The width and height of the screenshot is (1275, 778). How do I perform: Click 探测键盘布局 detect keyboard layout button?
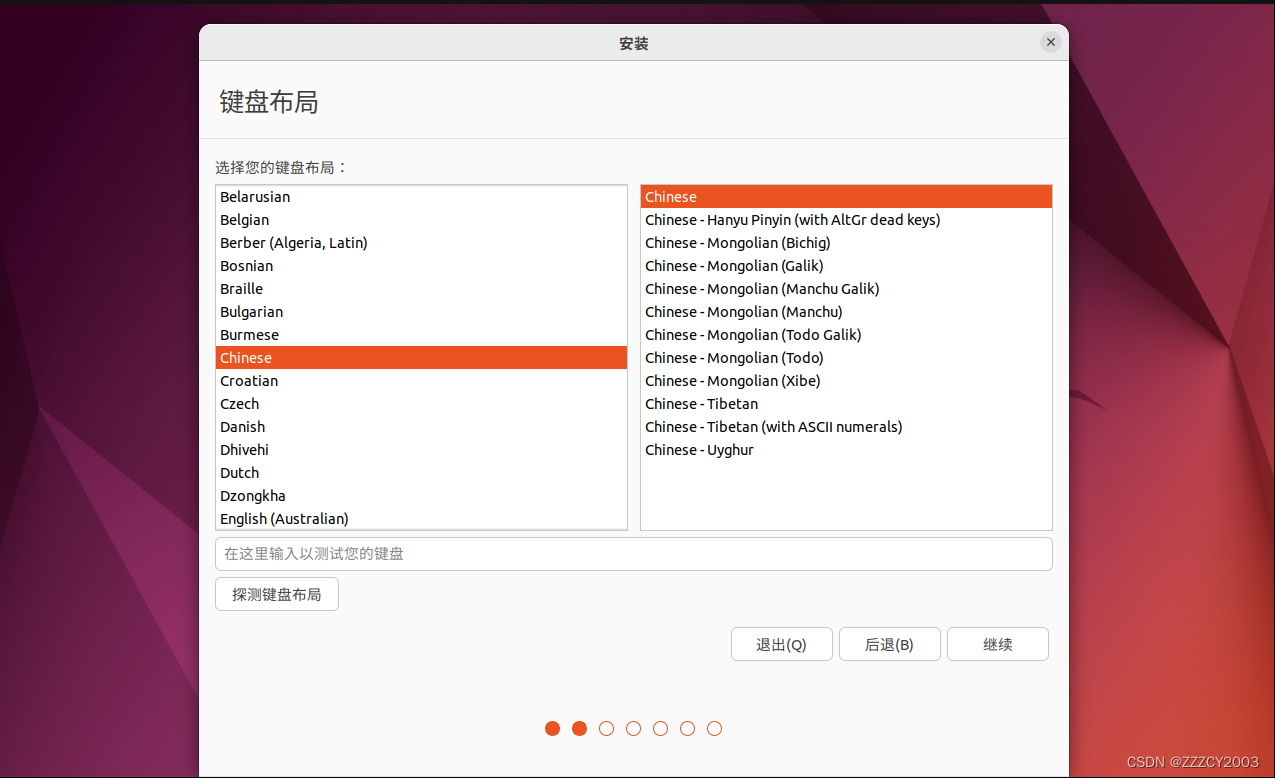click(277, 594)
